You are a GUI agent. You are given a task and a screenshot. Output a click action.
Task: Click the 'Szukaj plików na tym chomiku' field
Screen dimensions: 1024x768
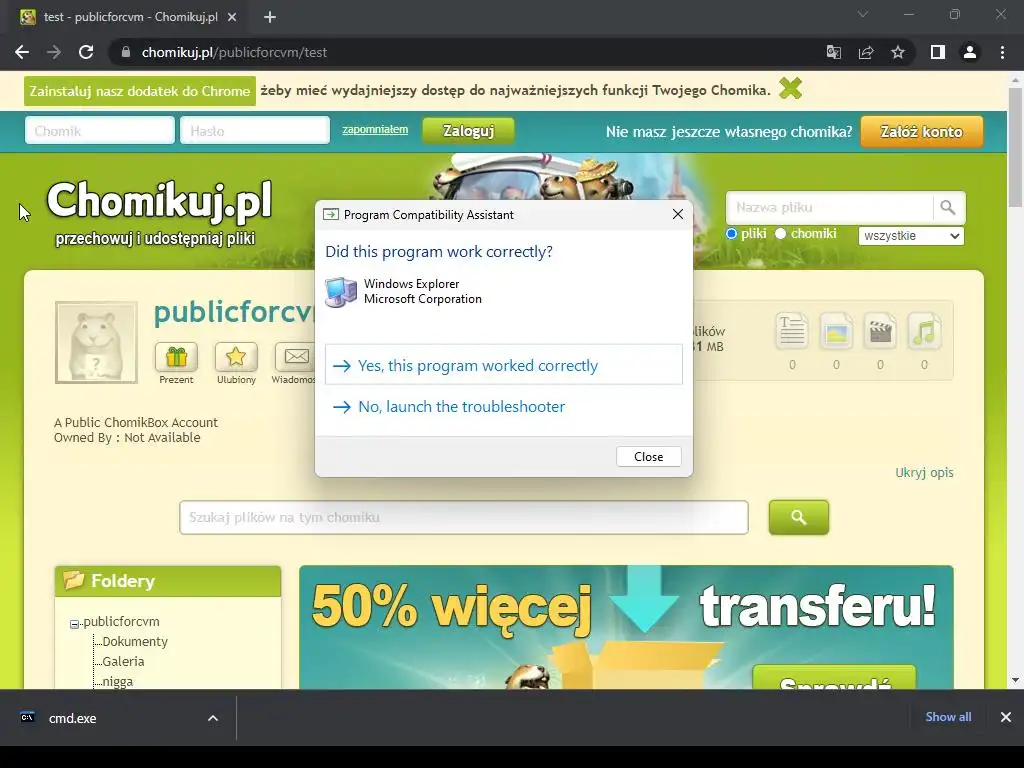pyautogui.click(x=464, y=517)
